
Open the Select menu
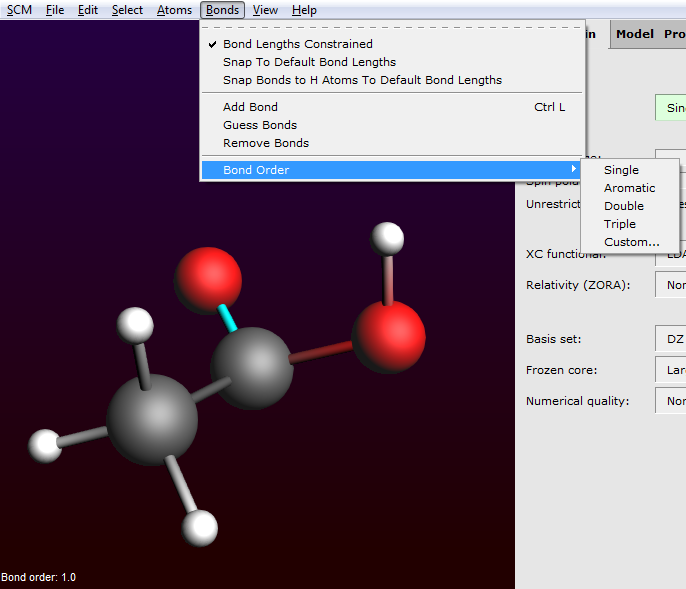coord(127,10)
